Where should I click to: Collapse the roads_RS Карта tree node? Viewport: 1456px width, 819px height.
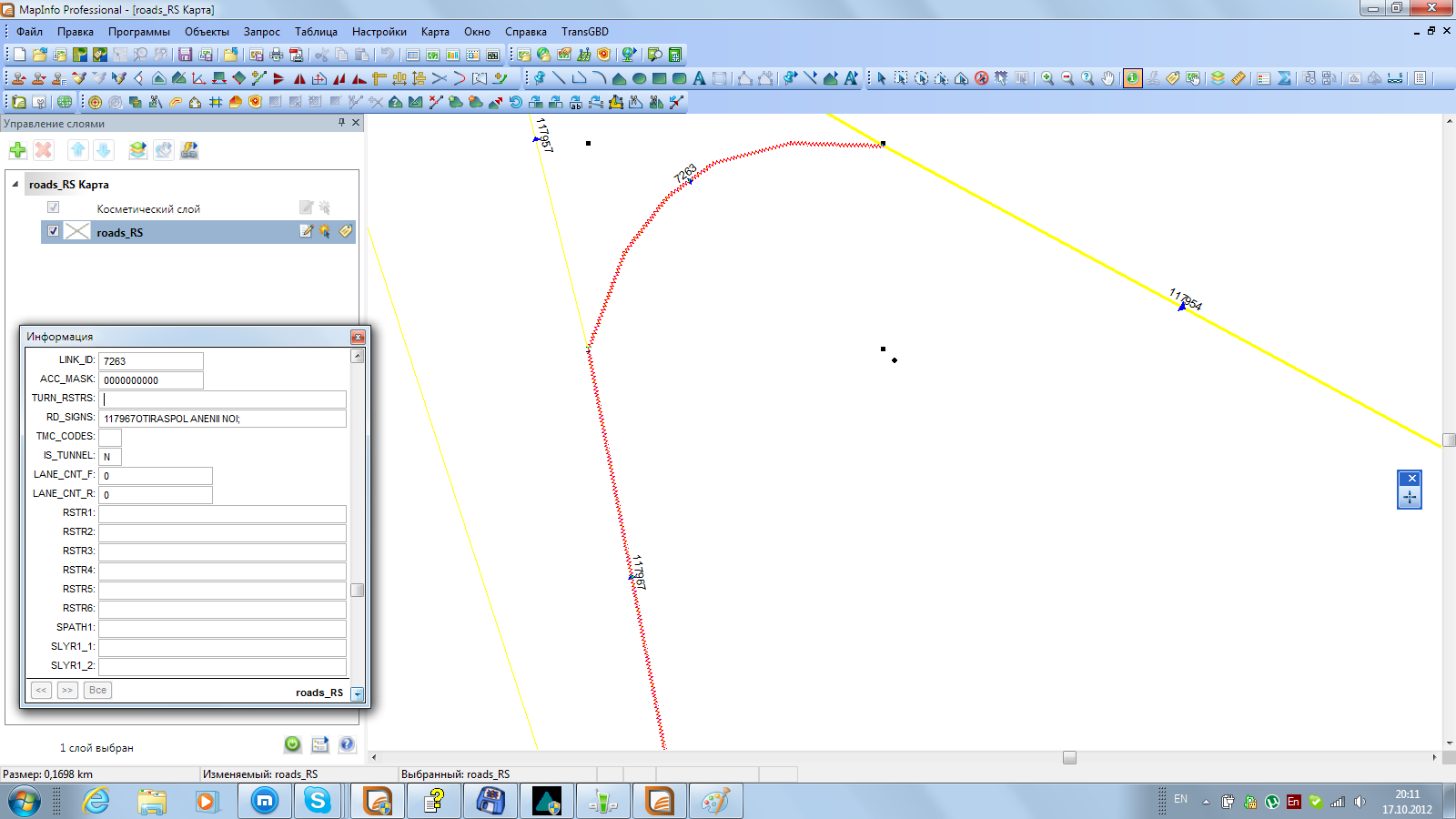(15, 184)
